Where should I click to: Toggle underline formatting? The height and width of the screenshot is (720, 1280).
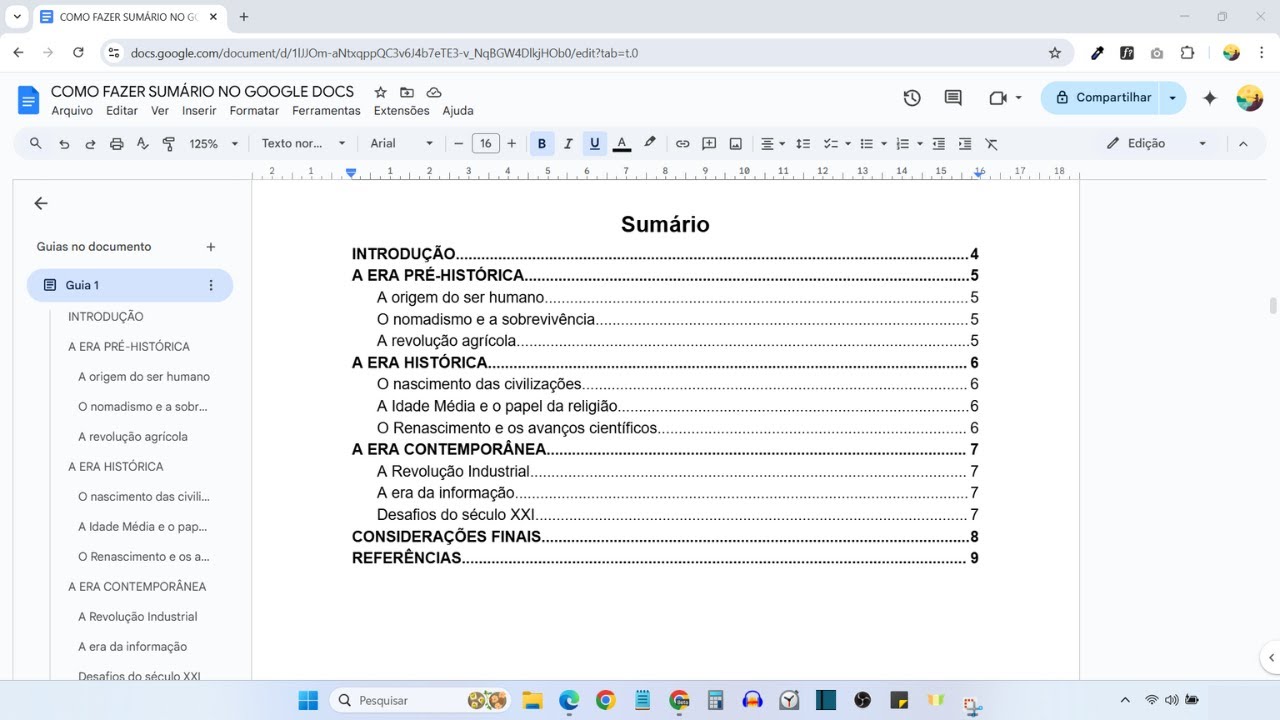[595, 144]
